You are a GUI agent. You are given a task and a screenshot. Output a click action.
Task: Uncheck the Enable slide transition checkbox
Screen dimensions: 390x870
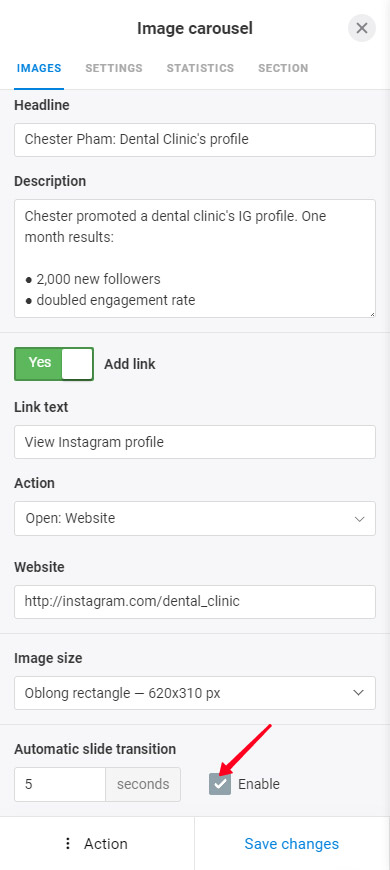pyautogui.click(x=220, y=784)
